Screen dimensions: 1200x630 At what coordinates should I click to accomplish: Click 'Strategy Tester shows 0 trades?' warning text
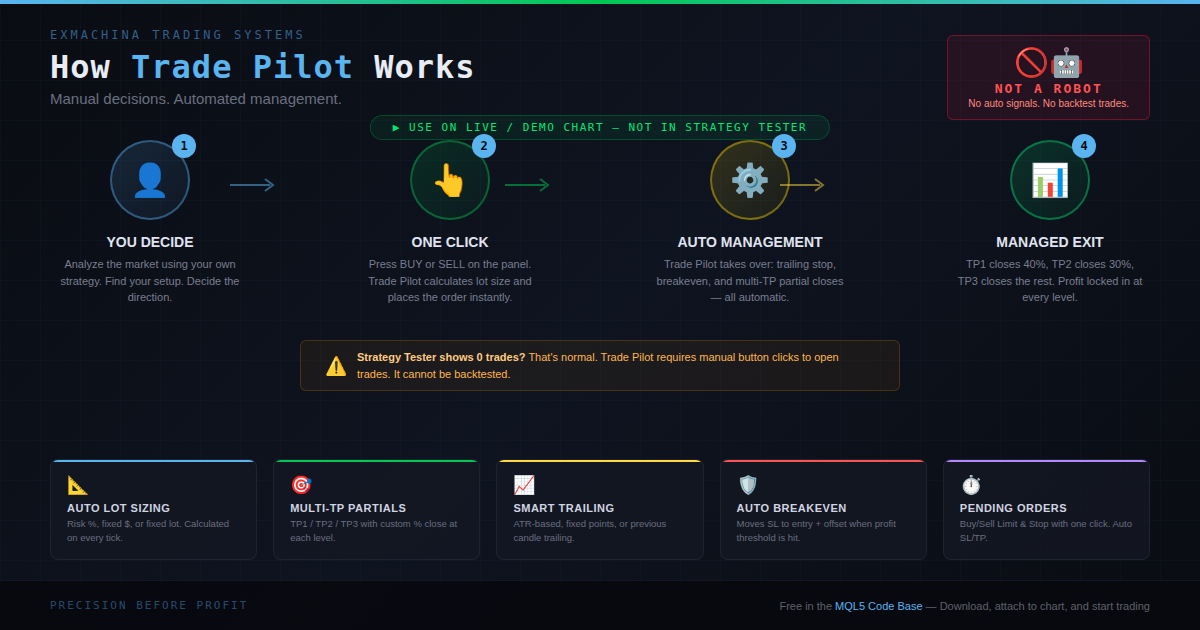pyautogui.click(x=441, y=357)
